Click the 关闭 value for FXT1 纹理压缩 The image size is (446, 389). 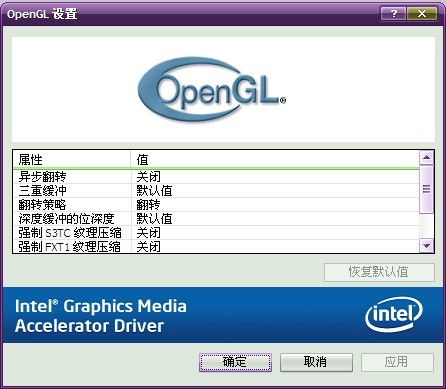tap(149, 247)
